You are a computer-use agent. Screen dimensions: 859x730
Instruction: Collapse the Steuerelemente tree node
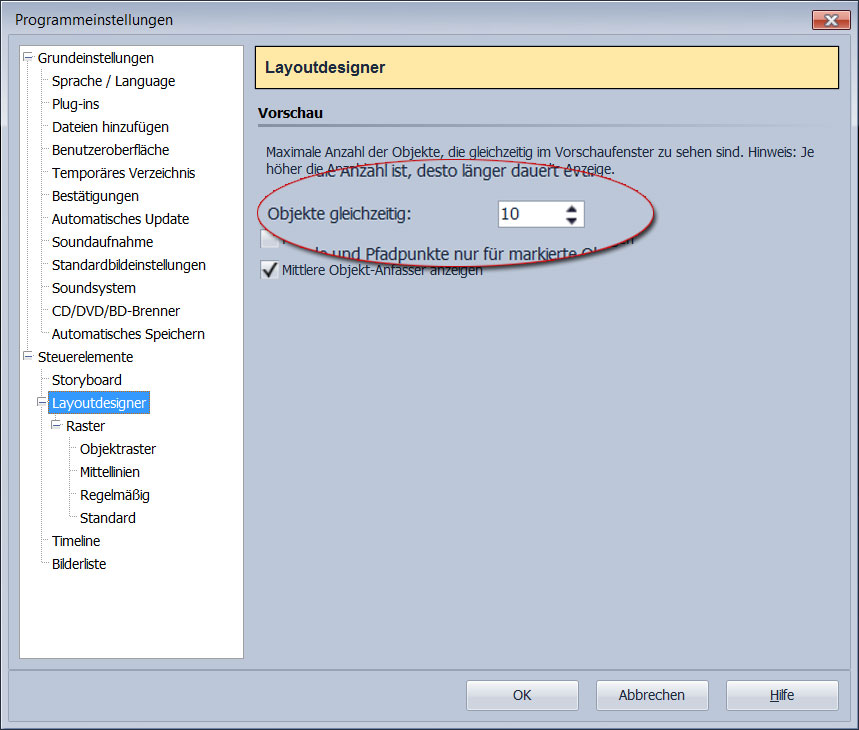pos(28,357)
